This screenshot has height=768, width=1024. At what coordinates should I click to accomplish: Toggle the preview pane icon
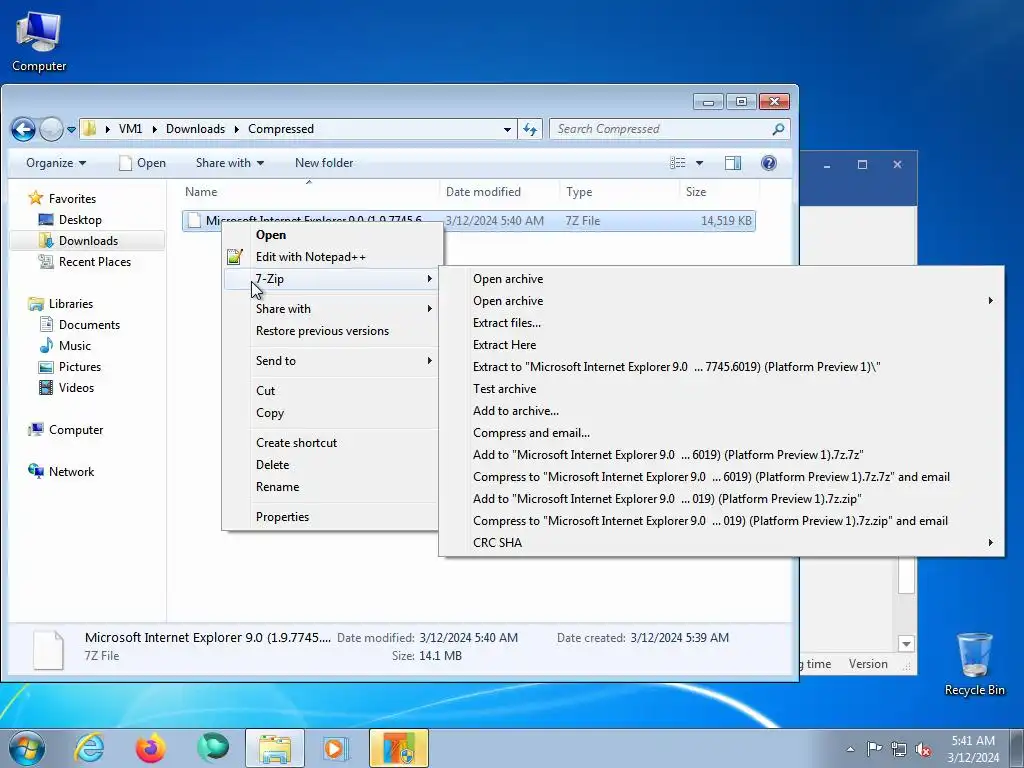(733, 163)
